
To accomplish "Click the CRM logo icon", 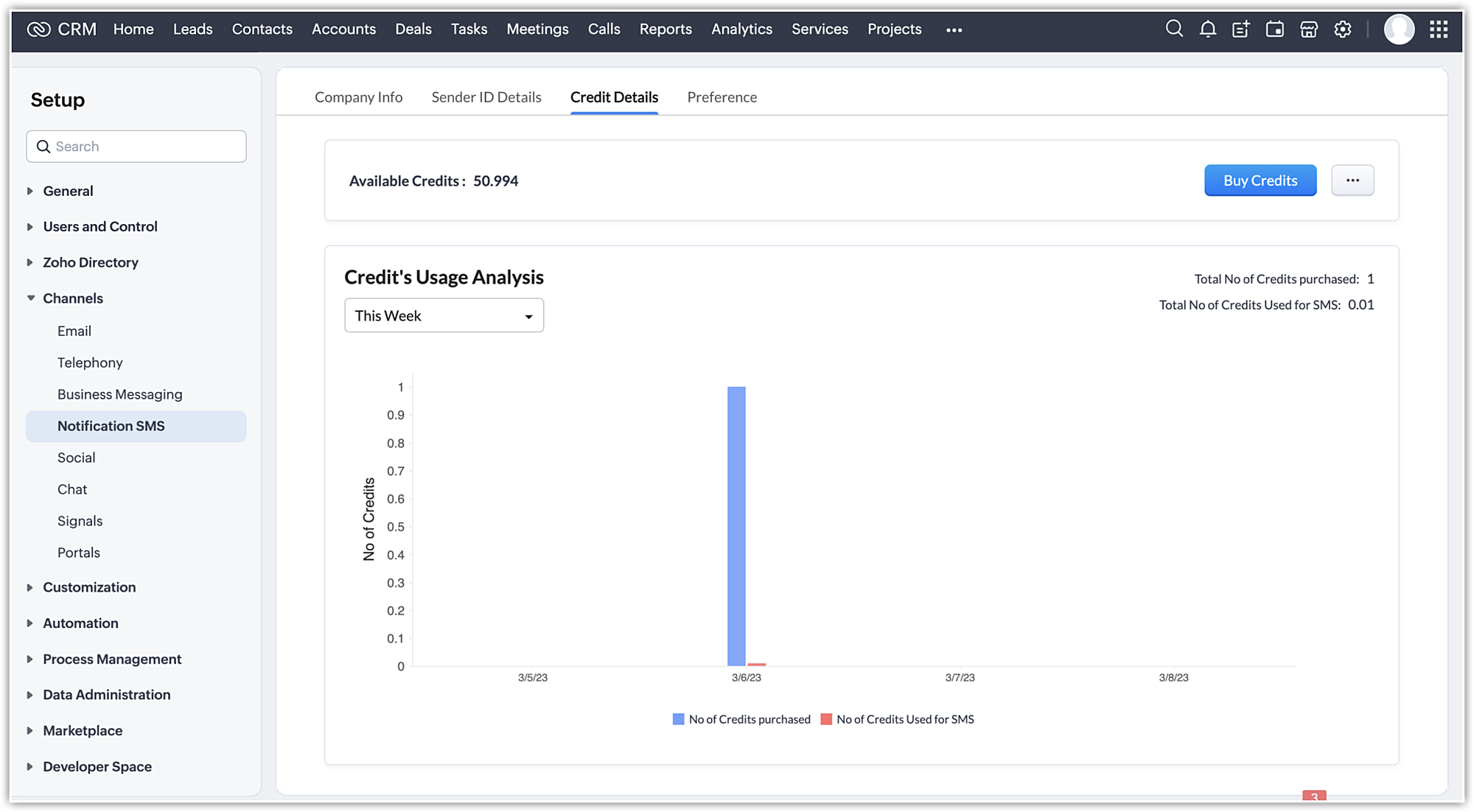I will [x=38, y=29].
